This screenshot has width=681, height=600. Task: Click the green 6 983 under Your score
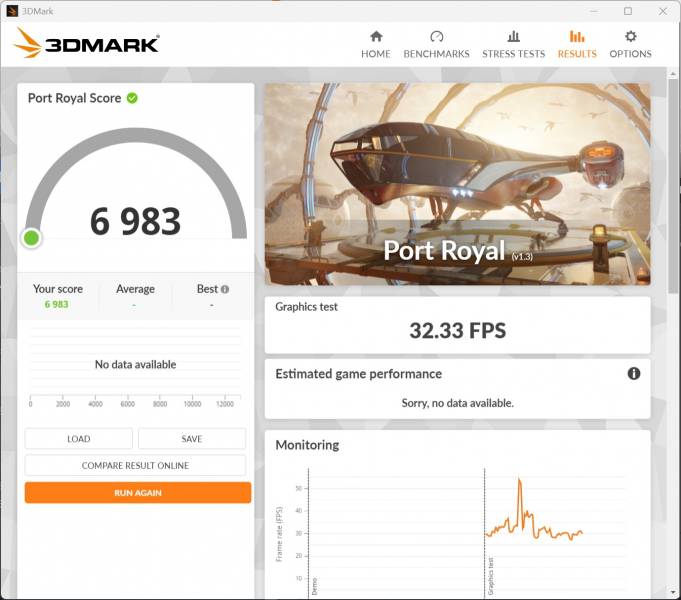point(56,304)
